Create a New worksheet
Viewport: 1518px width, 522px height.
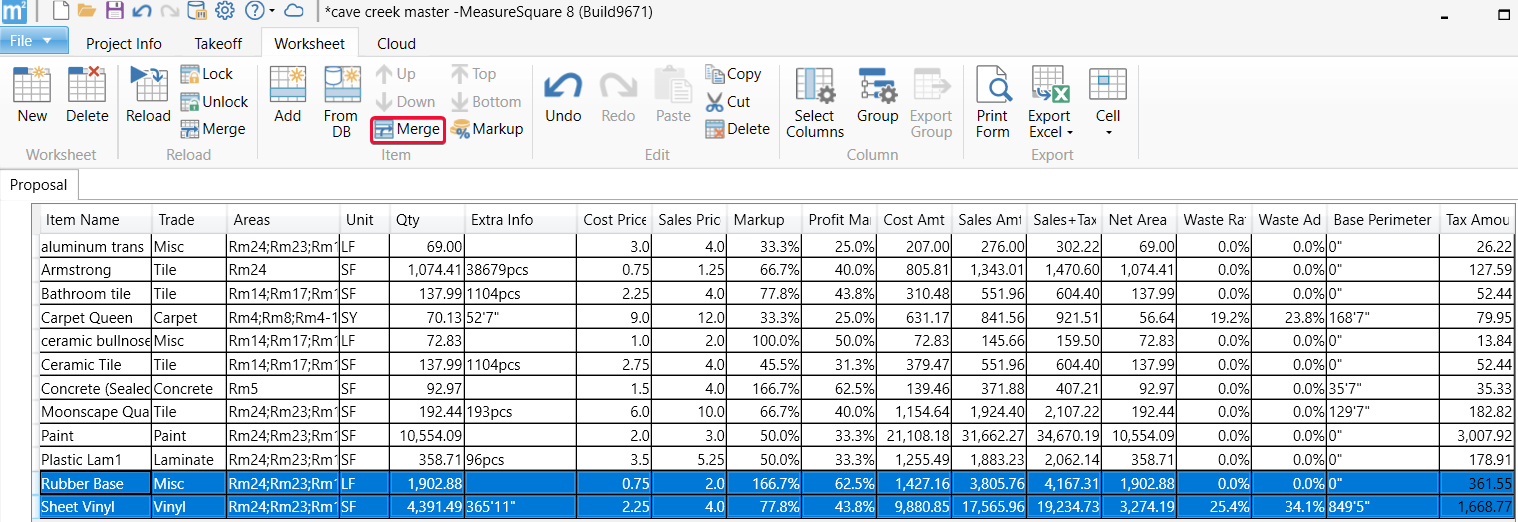(x=32, y=95)
